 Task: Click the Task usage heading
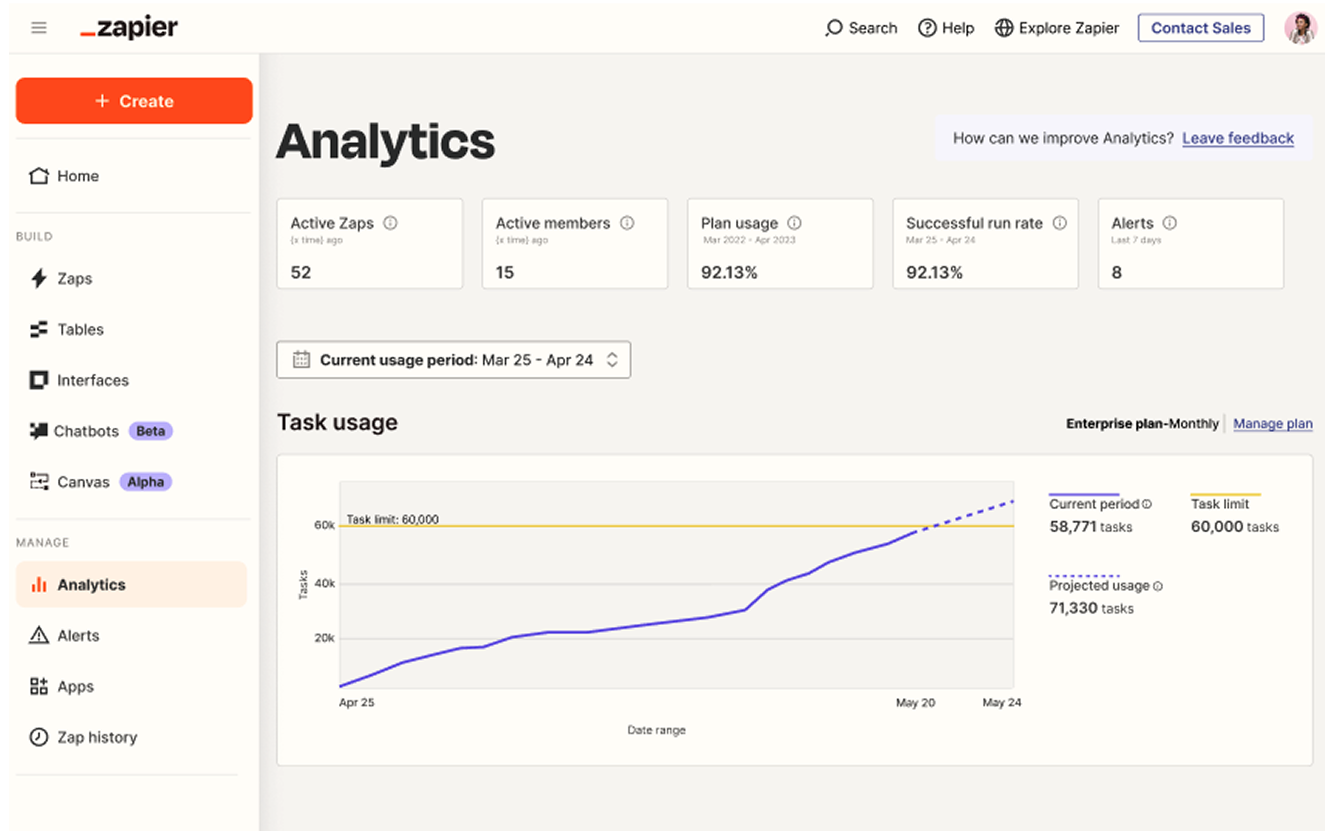point(337,422)
